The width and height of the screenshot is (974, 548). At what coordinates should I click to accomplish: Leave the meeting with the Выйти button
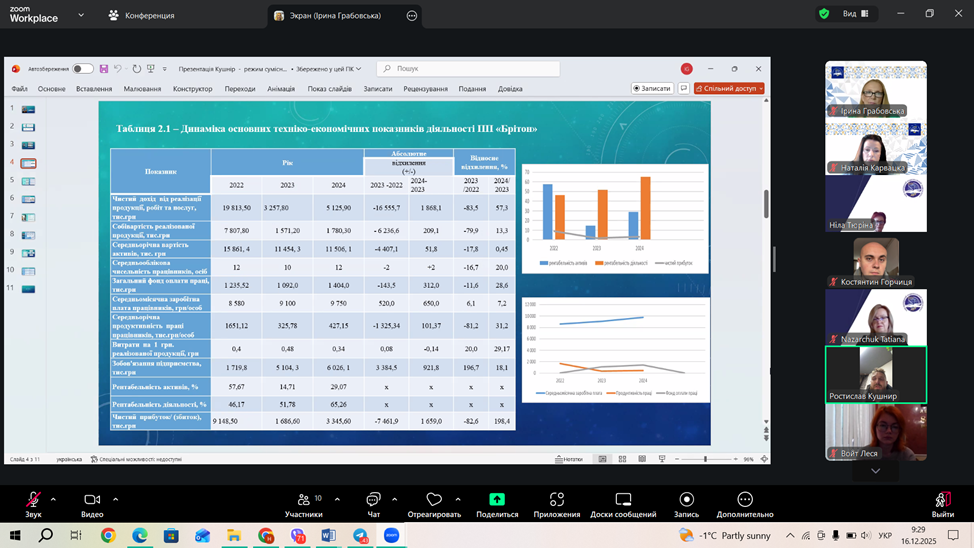[942, 500]
